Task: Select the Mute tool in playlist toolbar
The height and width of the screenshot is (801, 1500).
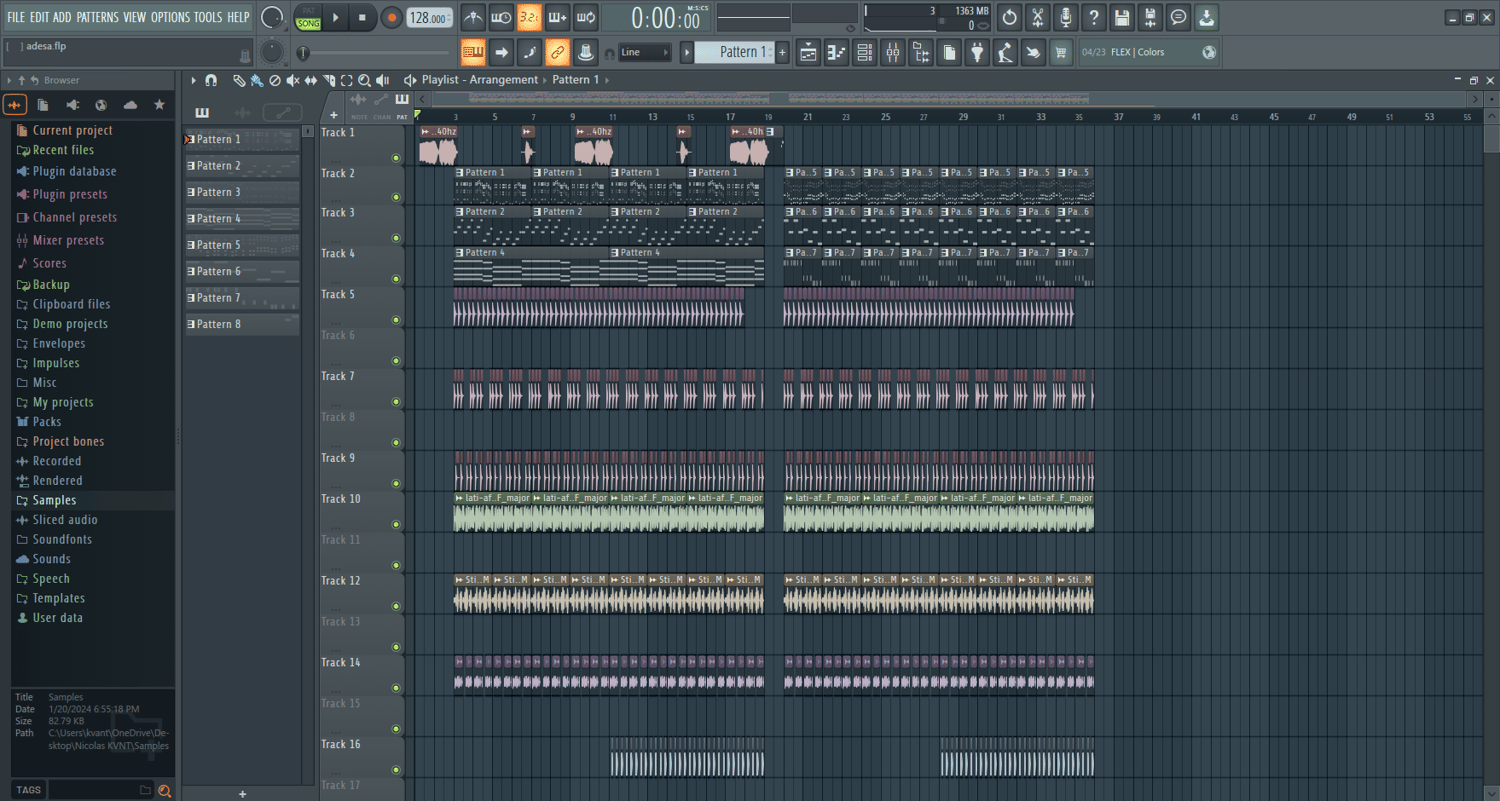Action: [x=293, y=80]
